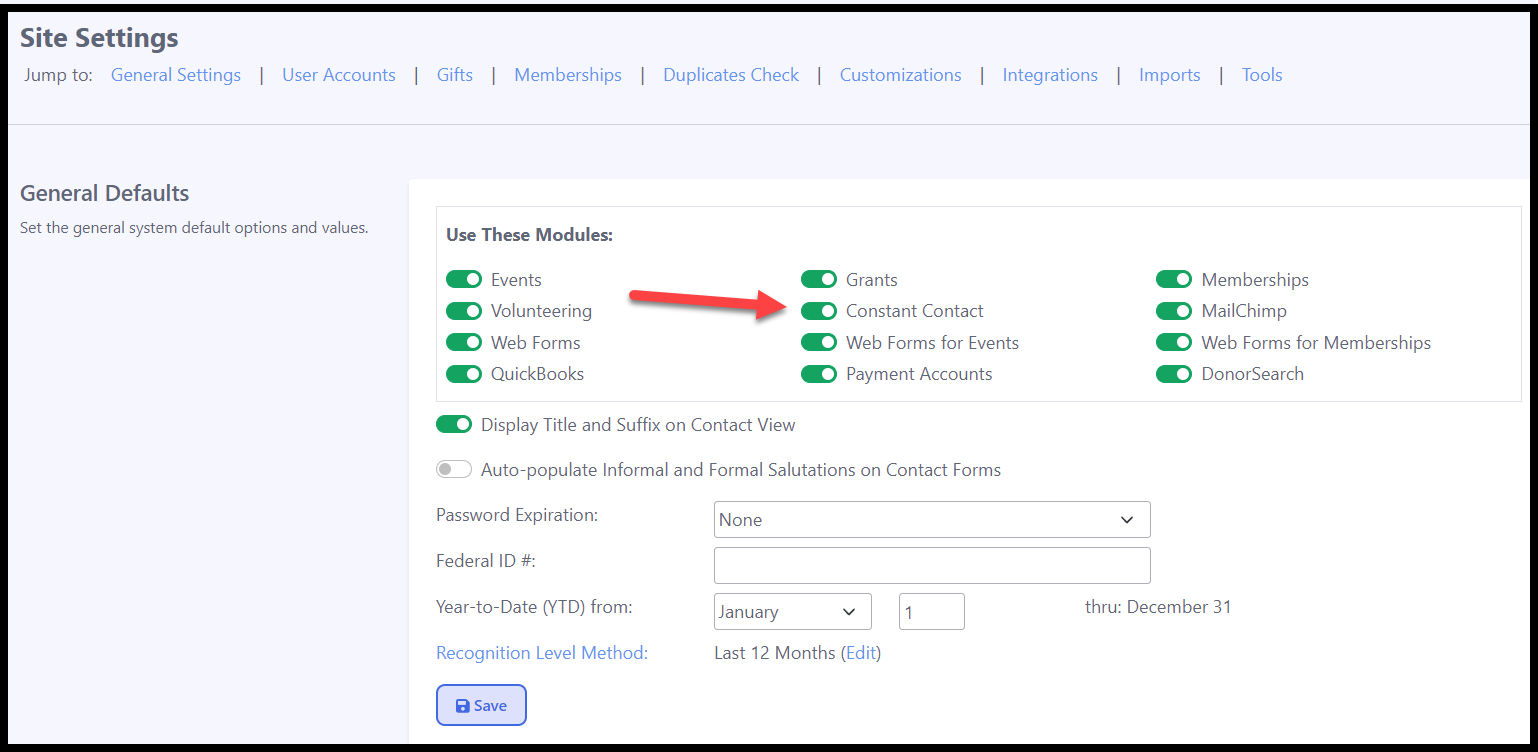Click the 'Constant Contact' module label

coord(915,311)
